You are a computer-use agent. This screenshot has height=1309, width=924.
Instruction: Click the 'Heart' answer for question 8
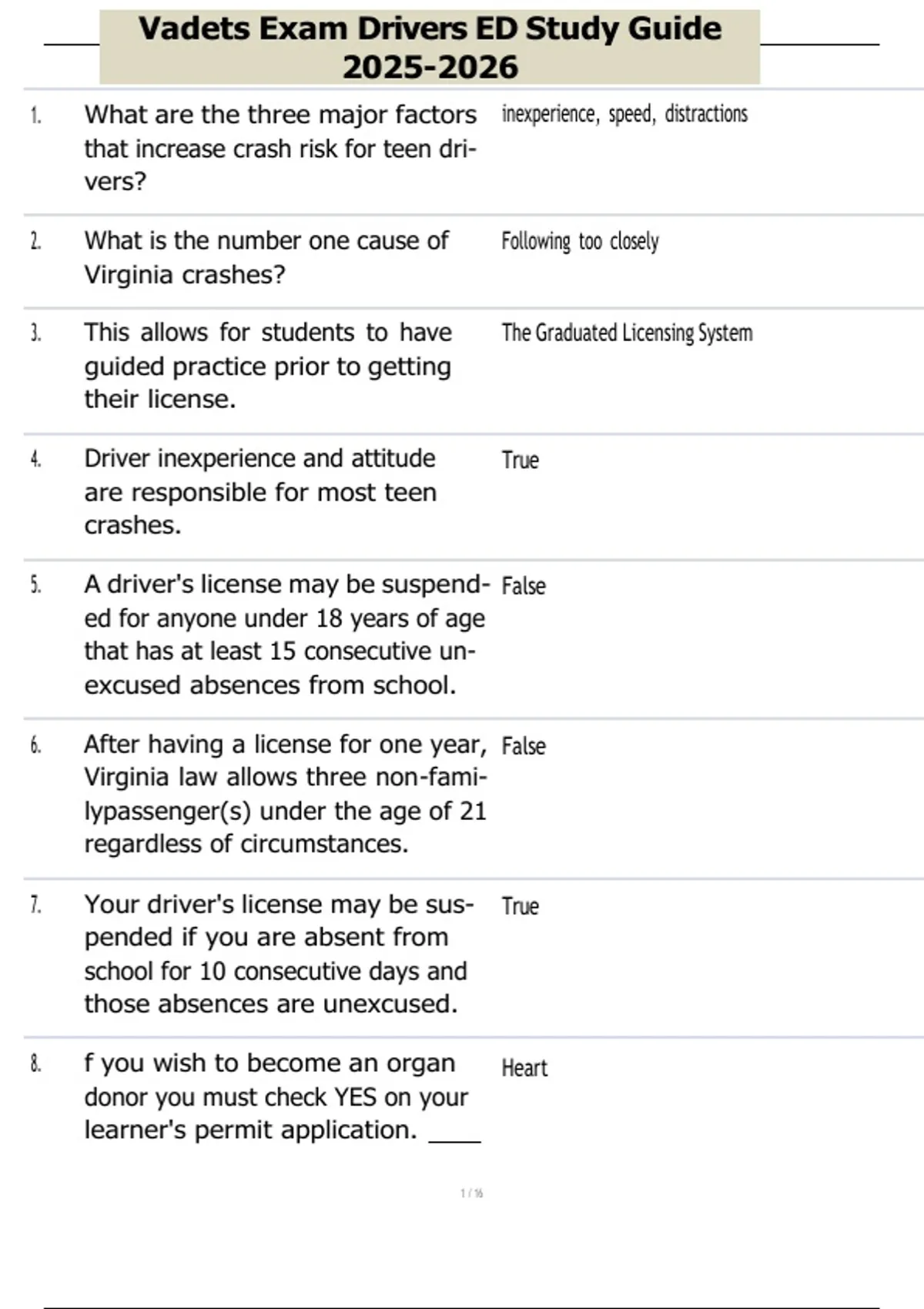click(524, 1069)
